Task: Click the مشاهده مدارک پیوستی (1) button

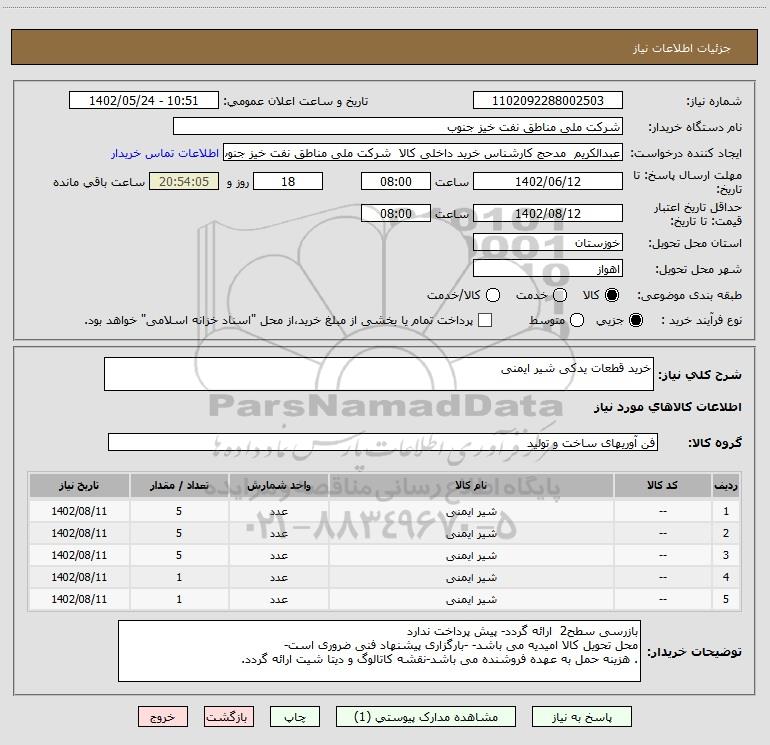Action: click(x=426, y=717)
